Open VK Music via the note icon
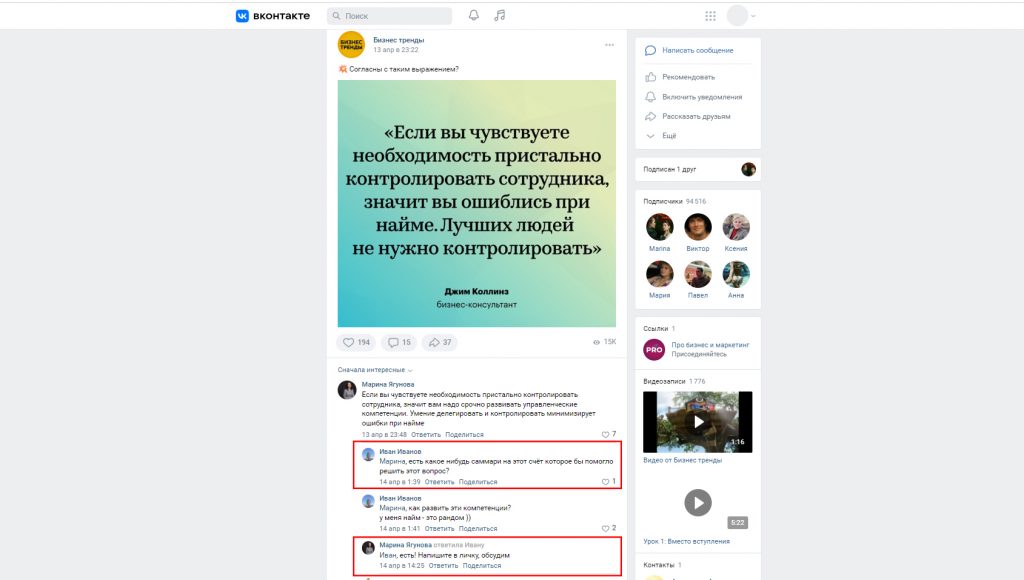 point(499,15)
